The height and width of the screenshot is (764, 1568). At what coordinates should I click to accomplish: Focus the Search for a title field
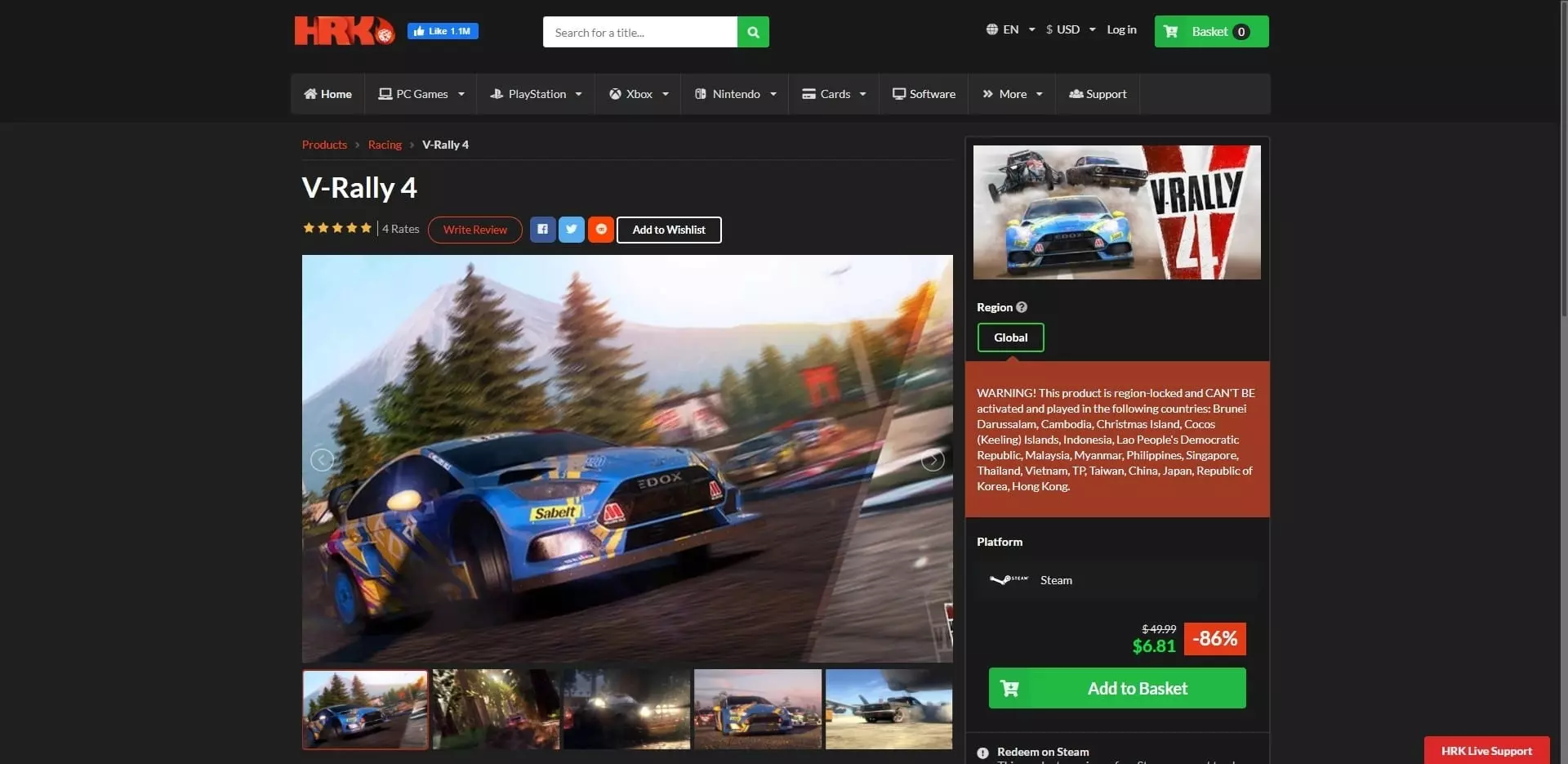point(639,32)
